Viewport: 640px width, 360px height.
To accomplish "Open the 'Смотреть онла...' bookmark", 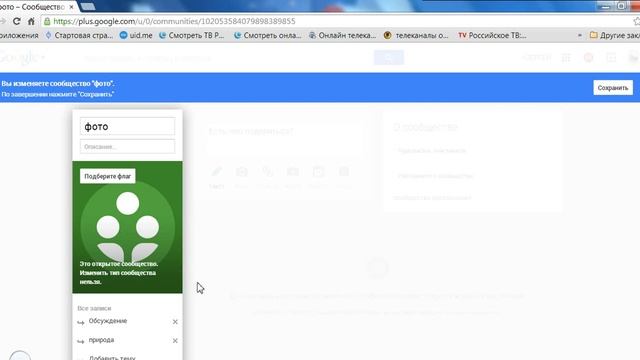I will 267,36.
